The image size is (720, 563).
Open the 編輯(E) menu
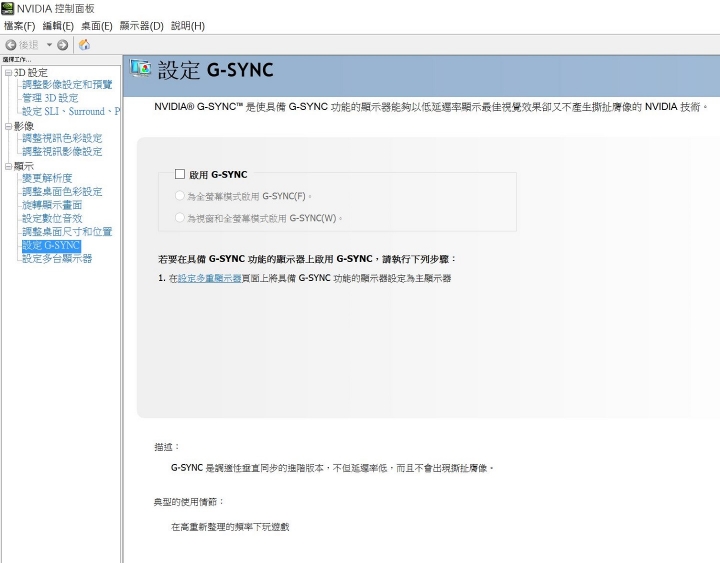click(x=58, y=26)
